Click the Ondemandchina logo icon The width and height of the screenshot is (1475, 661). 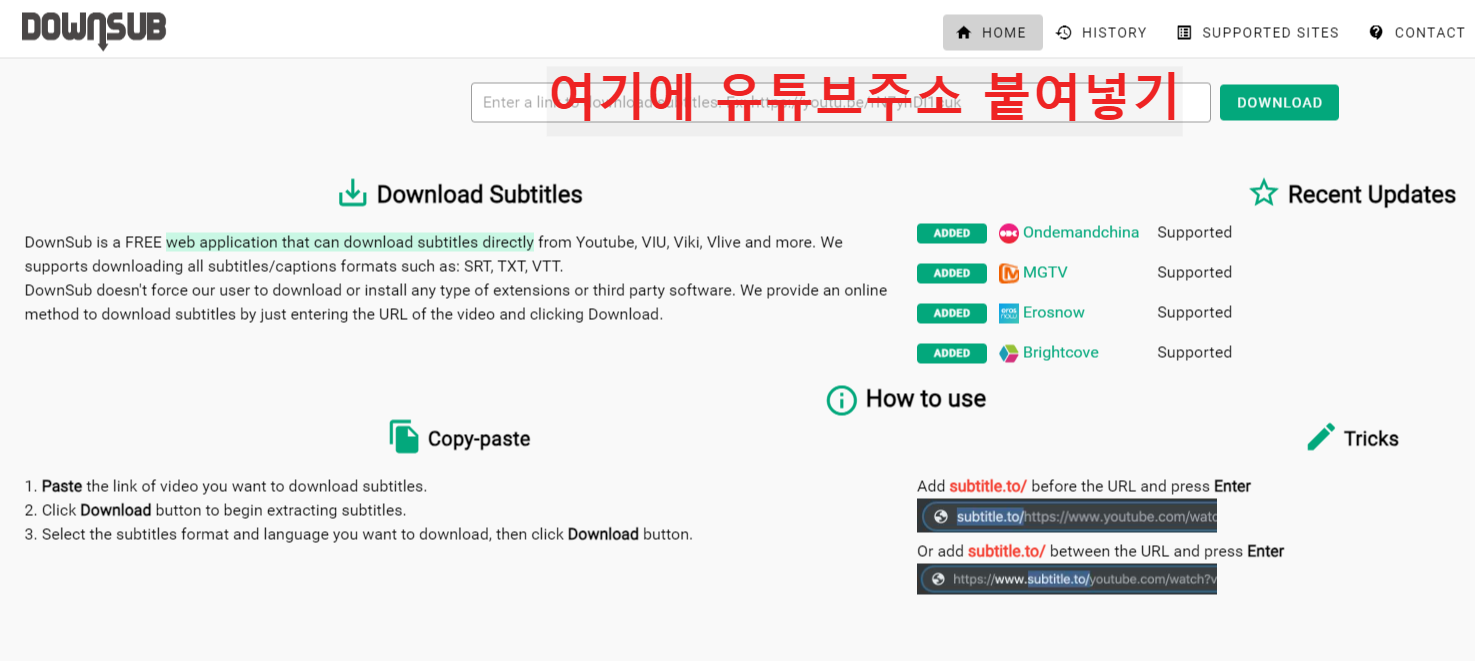point(1008,233)
